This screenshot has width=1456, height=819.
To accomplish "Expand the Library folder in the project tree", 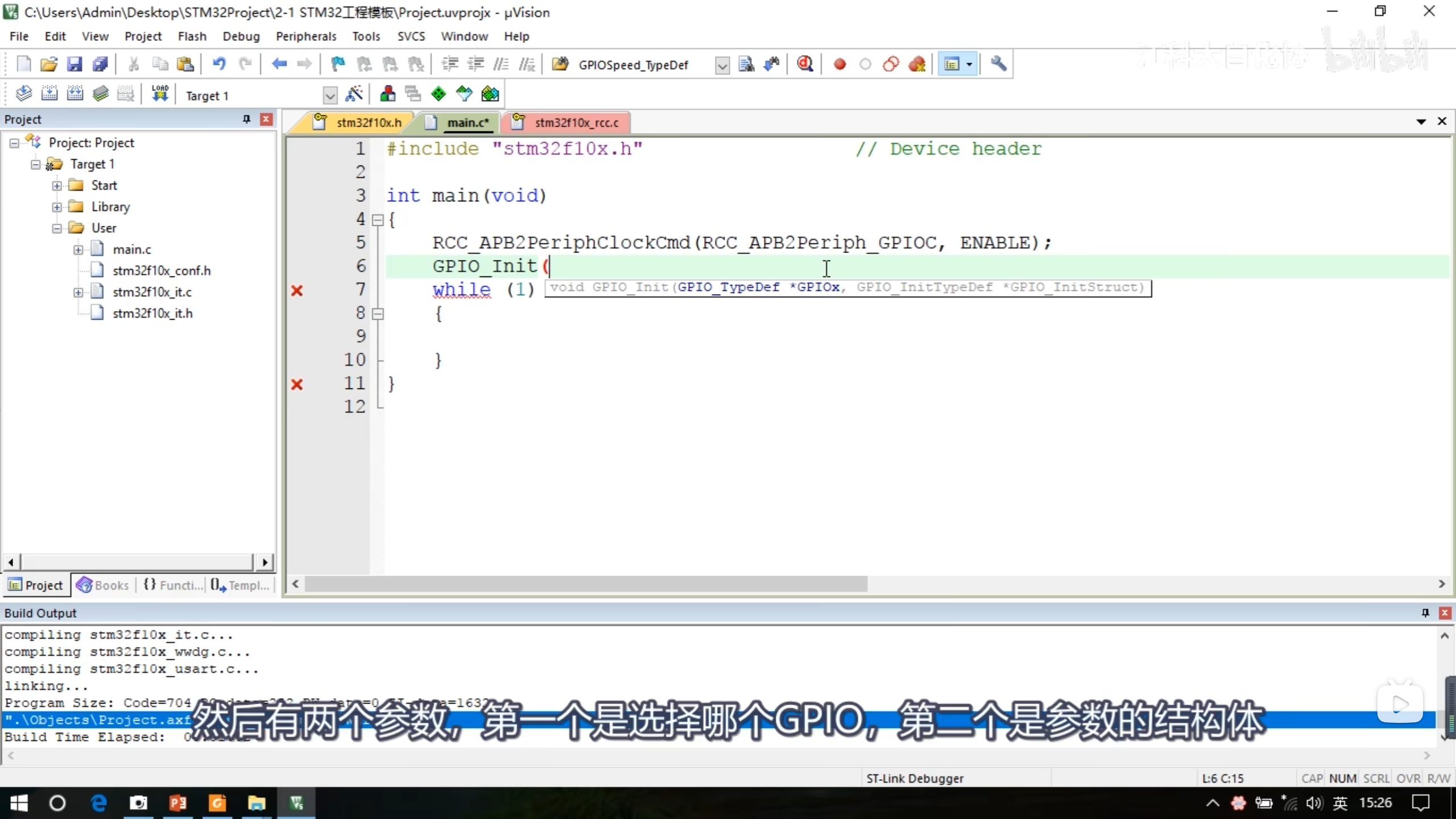I will [x=57, y=207].
